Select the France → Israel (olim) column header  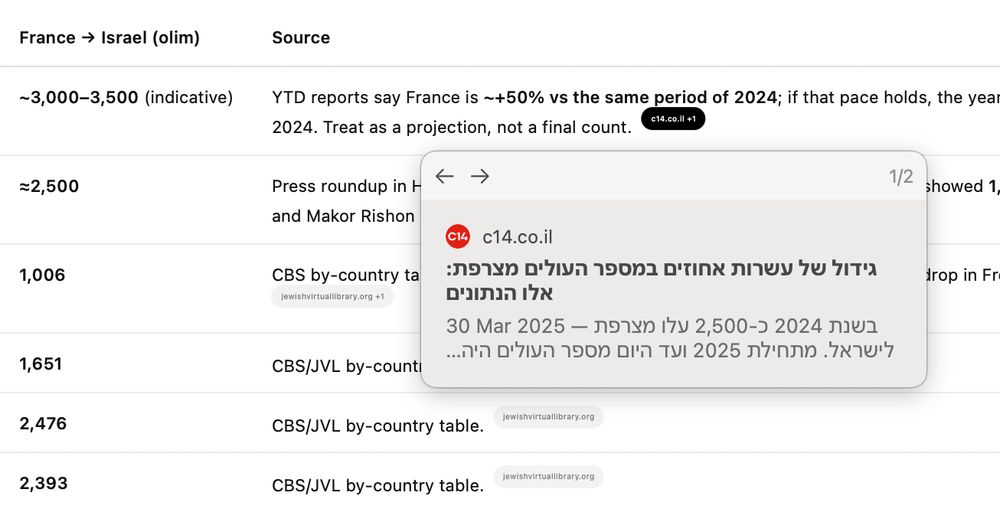tap(110, 38)
